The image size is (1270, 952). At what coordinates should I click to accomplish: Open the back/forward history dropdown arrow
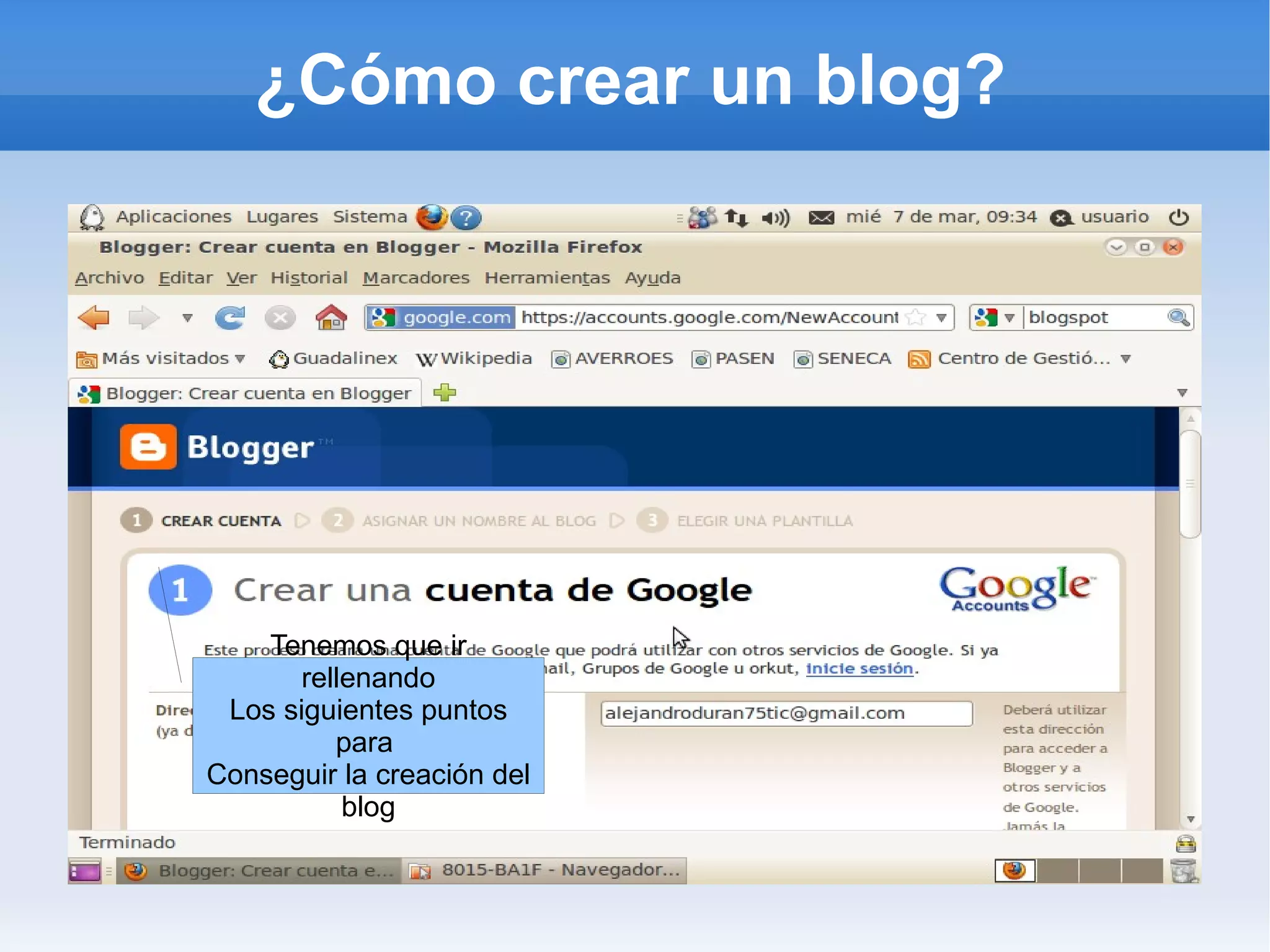[187, 318]
